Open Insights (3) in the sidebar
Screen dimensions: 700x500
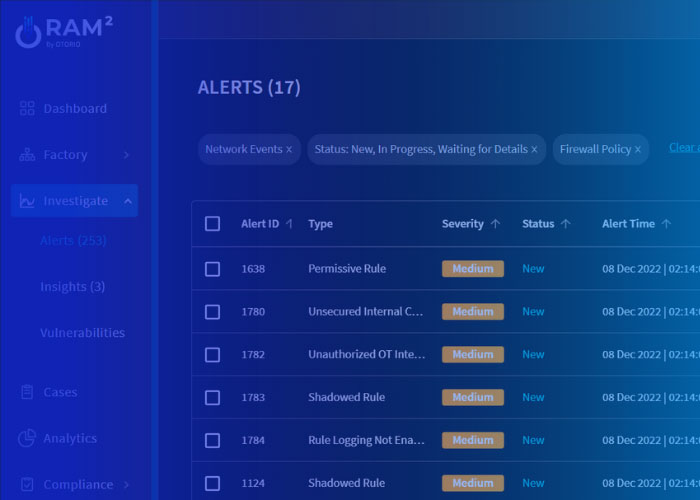point(72,287)
